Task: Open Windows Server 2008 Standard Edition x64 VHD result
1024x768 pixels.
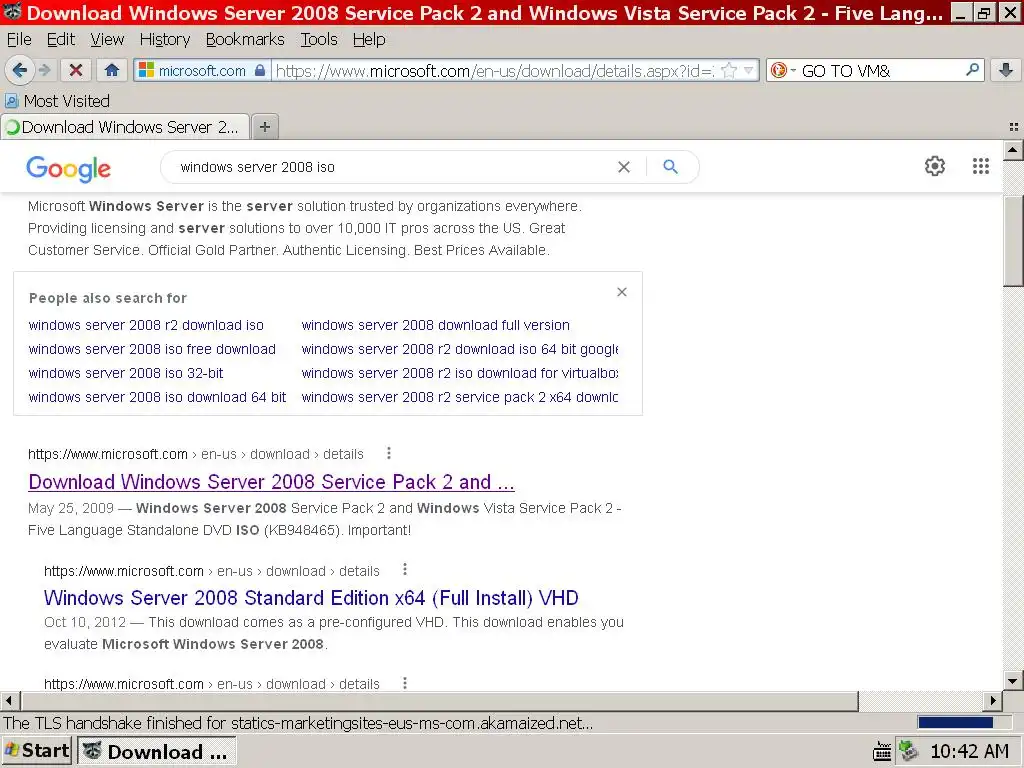Action: [311, 598]
